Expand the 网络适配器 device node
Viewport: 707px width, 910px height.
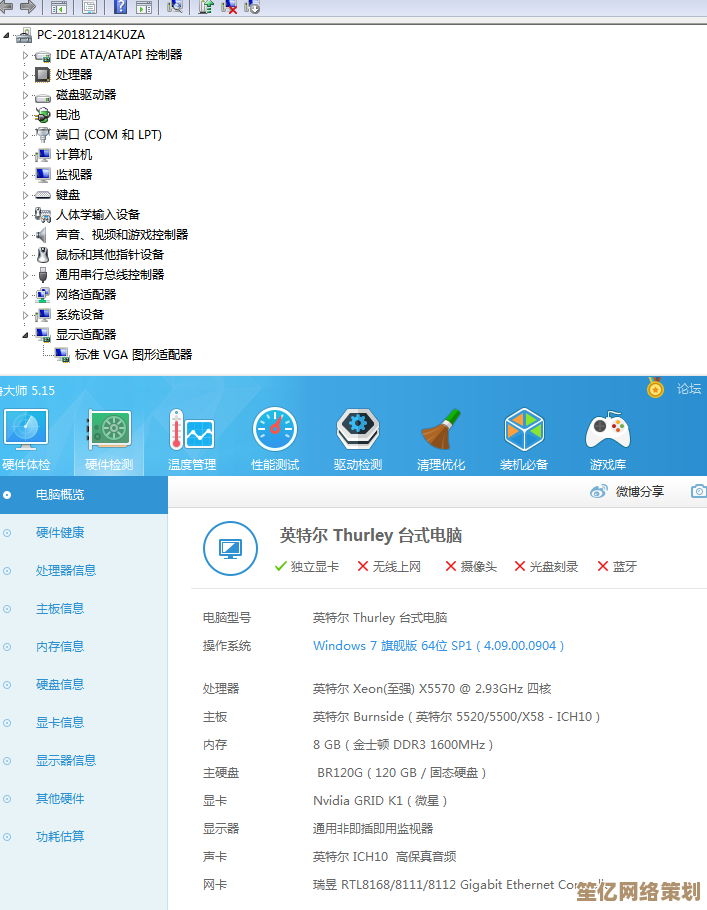click(x=25, y=295)
